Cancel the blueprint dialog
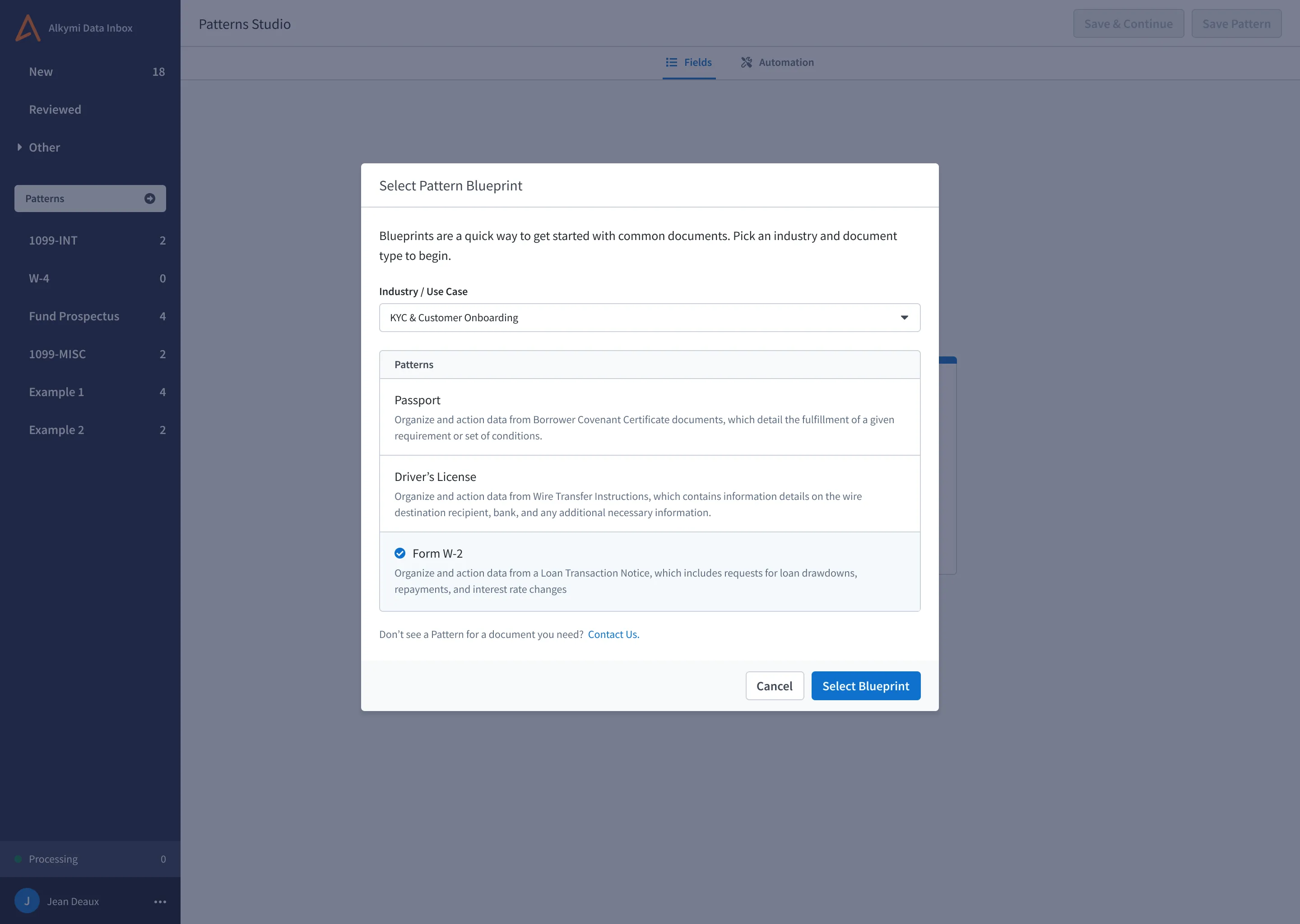Screen dimensions: 1300x924 (x=774, y=686)
